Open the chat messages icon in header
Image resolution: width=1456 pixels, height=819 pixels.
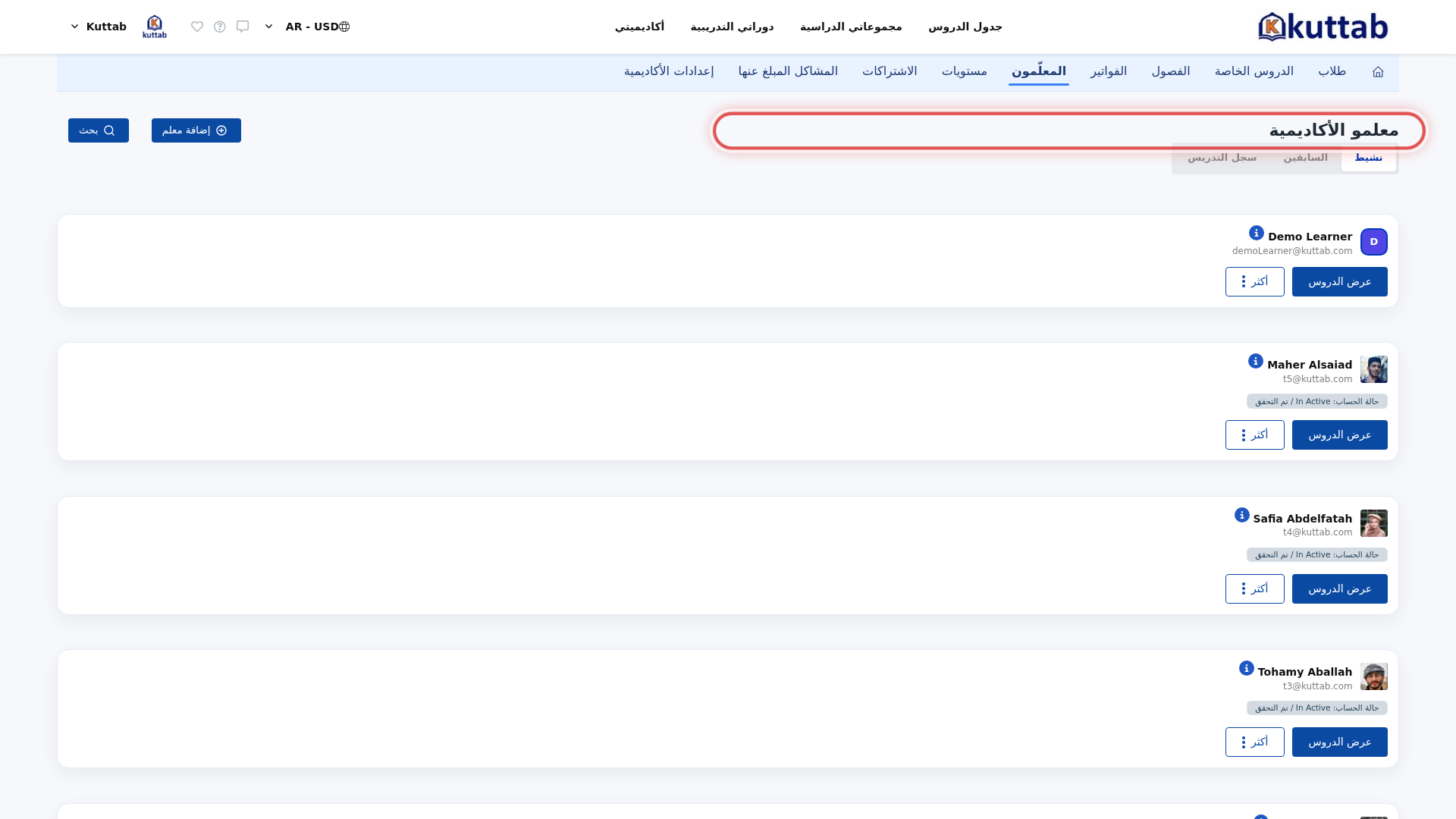[243, 27]
